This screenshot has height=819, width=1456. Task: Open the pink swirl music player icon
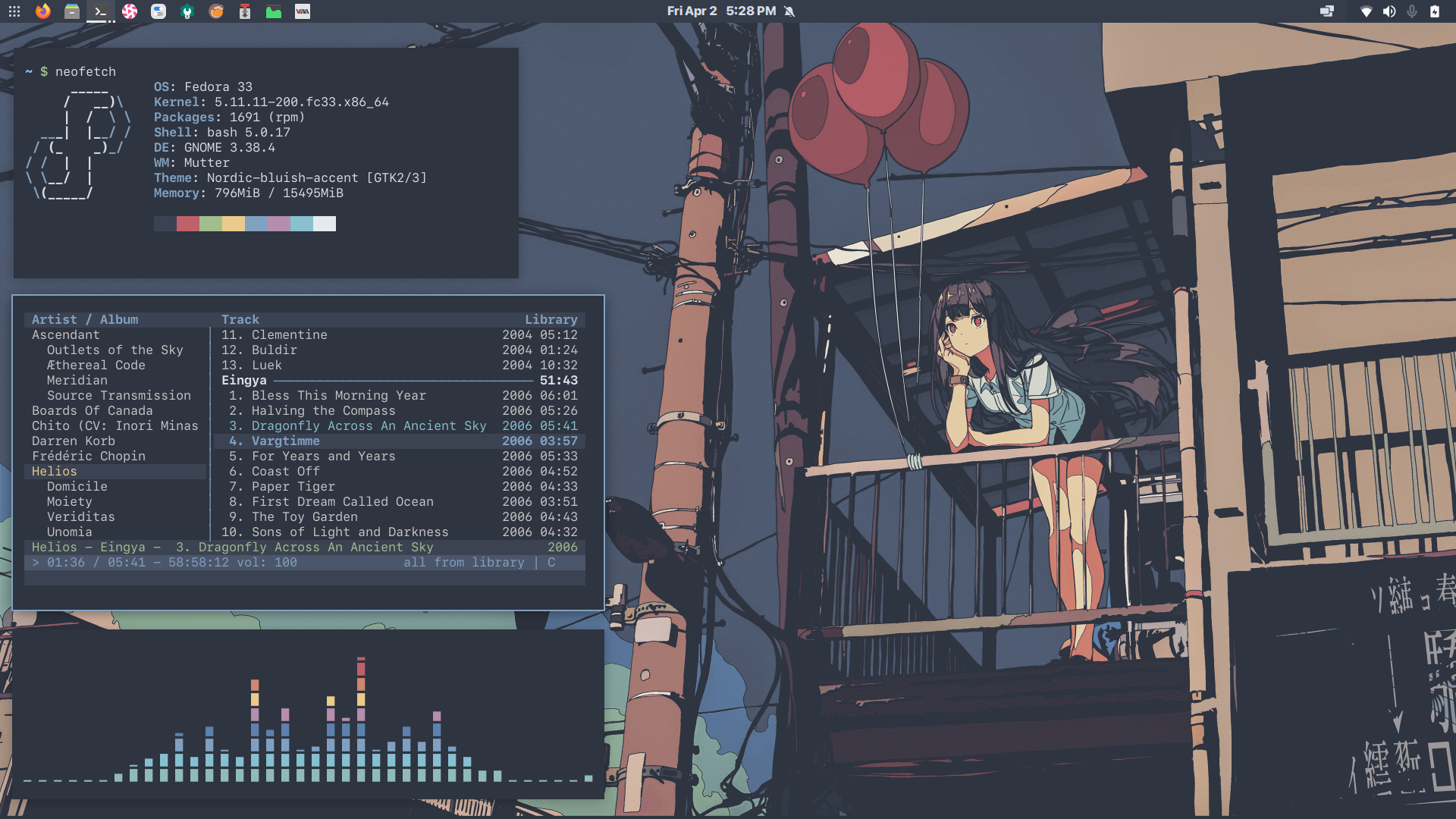tap(130, 11)
